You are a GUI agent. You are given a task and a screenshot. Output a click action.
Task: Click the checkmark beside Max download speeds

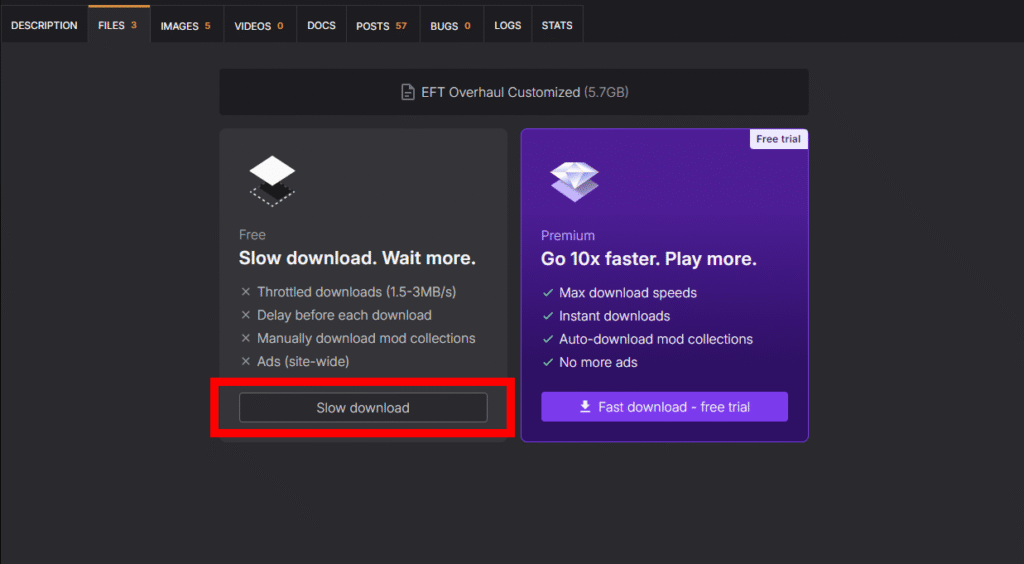547,293
